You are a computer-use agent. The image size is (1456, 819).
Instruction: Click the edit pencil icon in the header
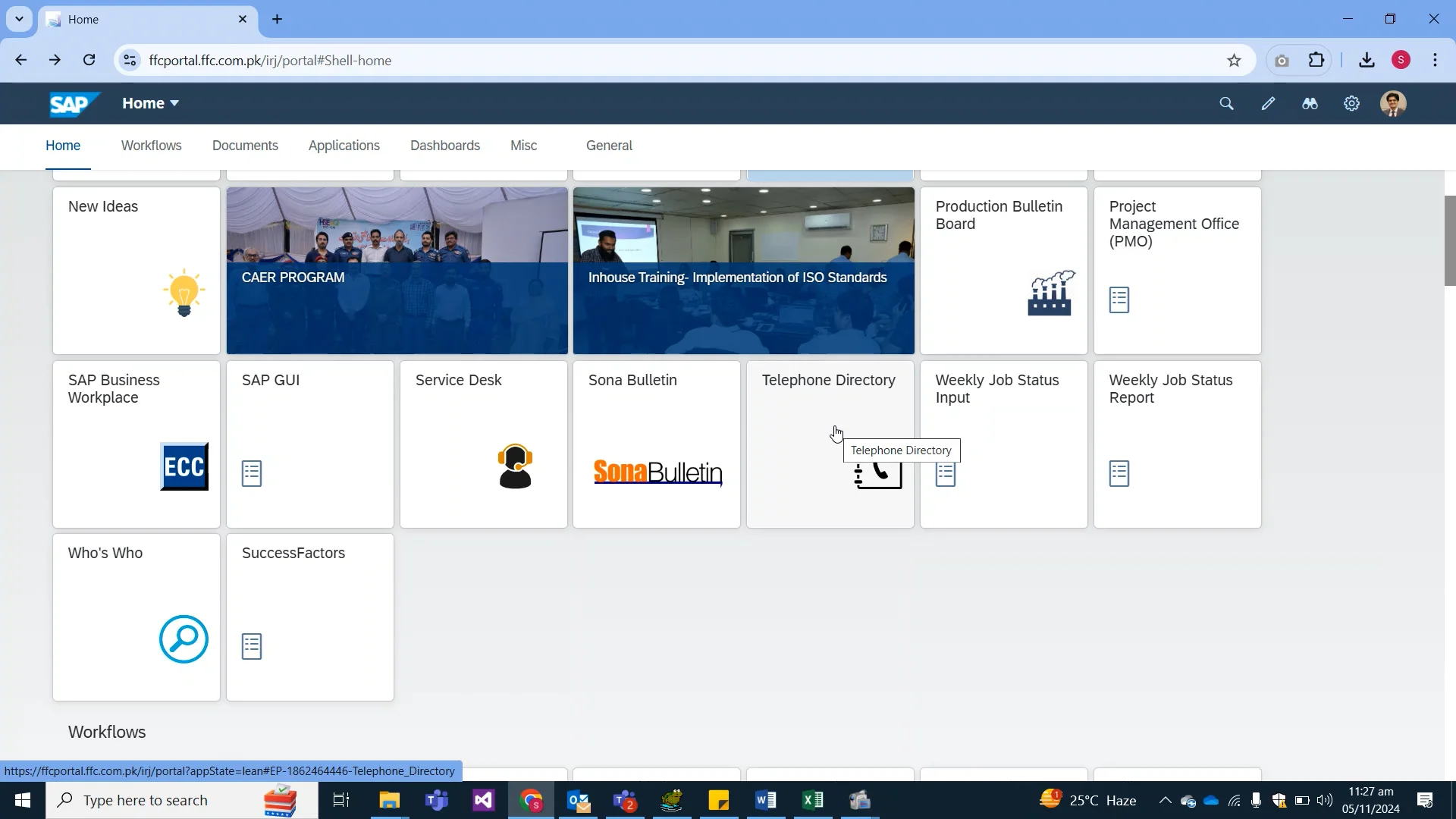click(1268, 103)
